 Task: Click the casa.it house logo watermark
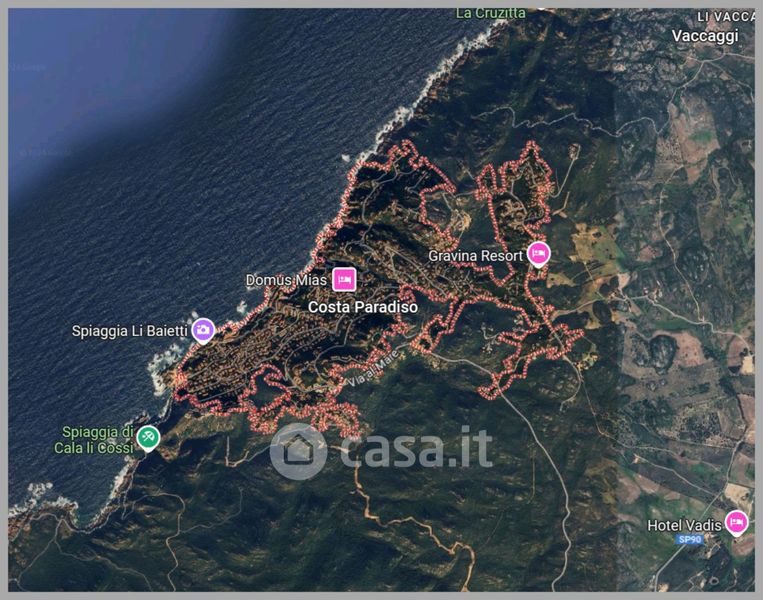[x=298, y=451]
